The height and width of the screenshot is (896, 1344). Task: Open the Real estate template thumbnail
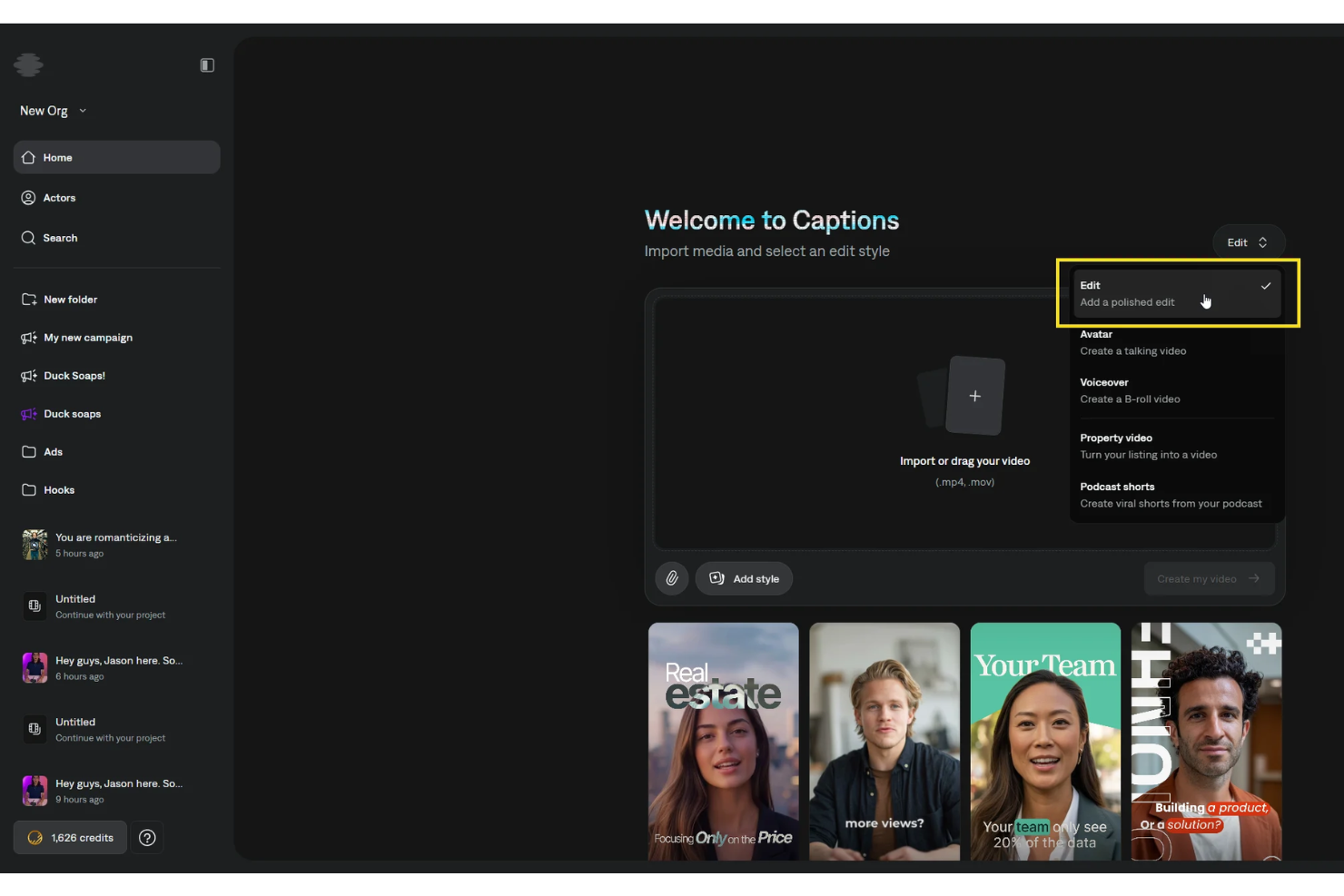tap(724, 741)
